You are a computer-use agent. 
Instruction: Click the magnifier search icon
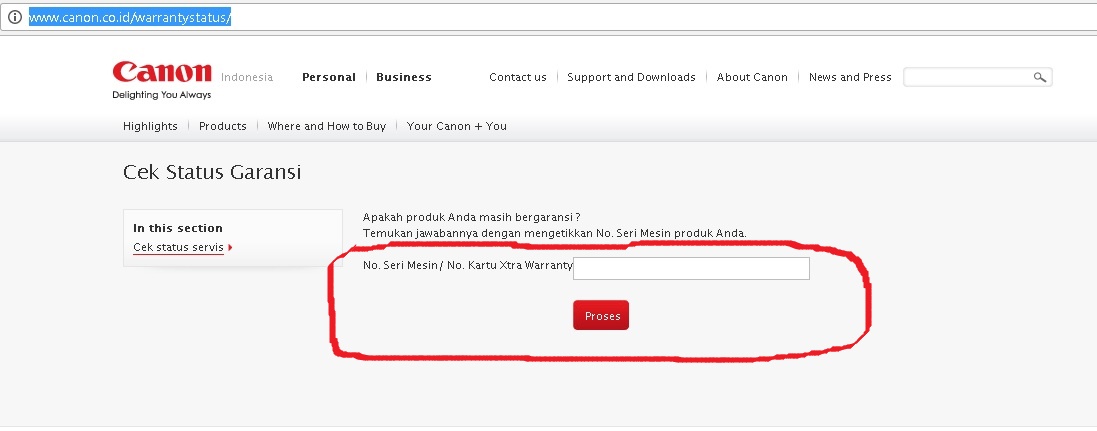(1040, 77)
